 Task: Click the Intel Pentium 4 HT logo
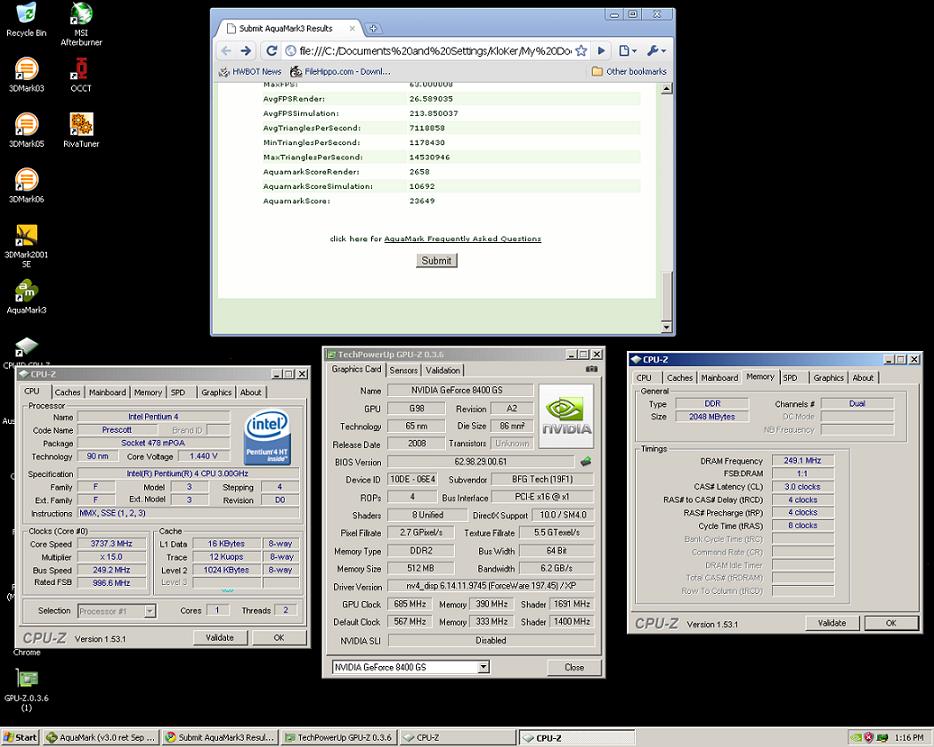267,436
